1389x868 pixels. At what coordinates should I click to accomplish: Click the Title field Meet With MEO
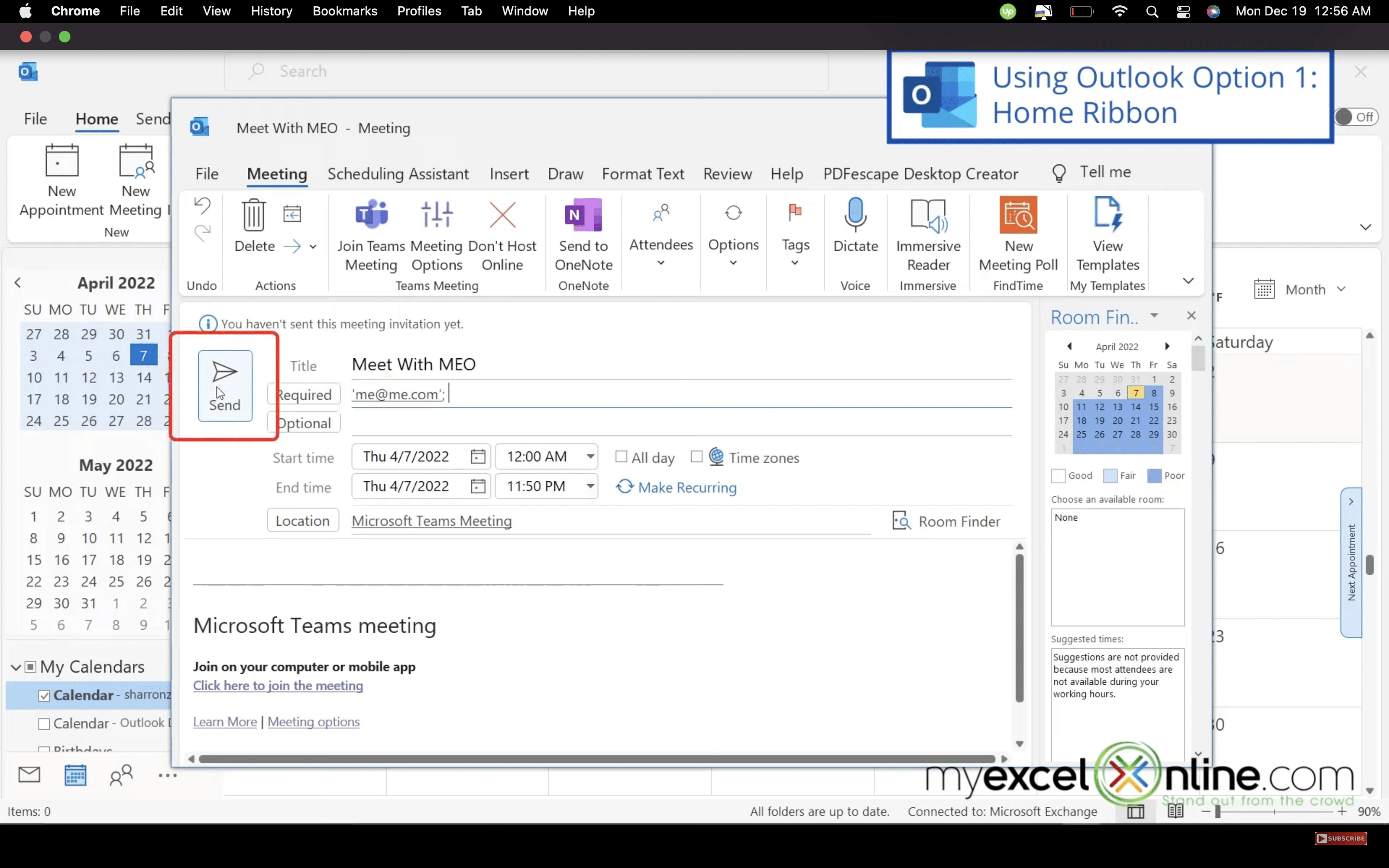pos(681,365)
